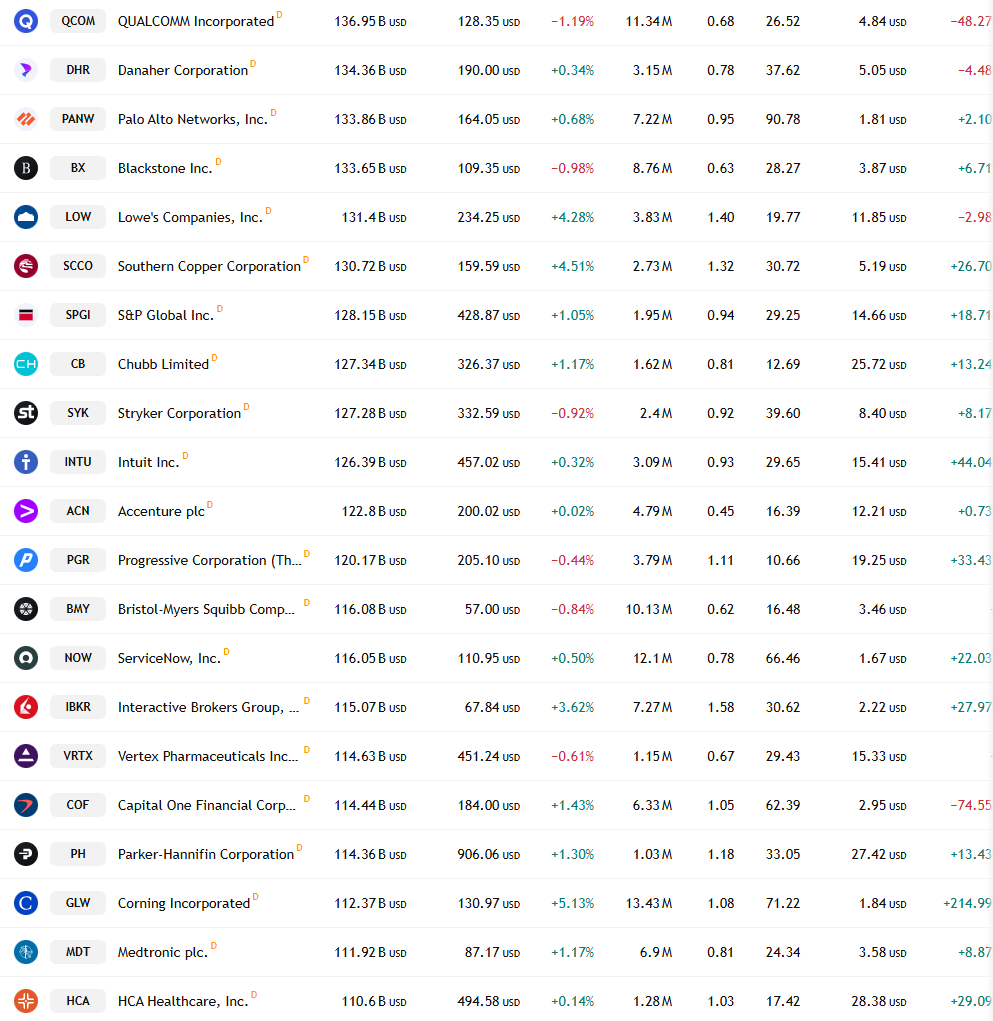Open the COF ticker badge
The image size is (993, 1021).
pyautogui.click(x=78, y=805)
